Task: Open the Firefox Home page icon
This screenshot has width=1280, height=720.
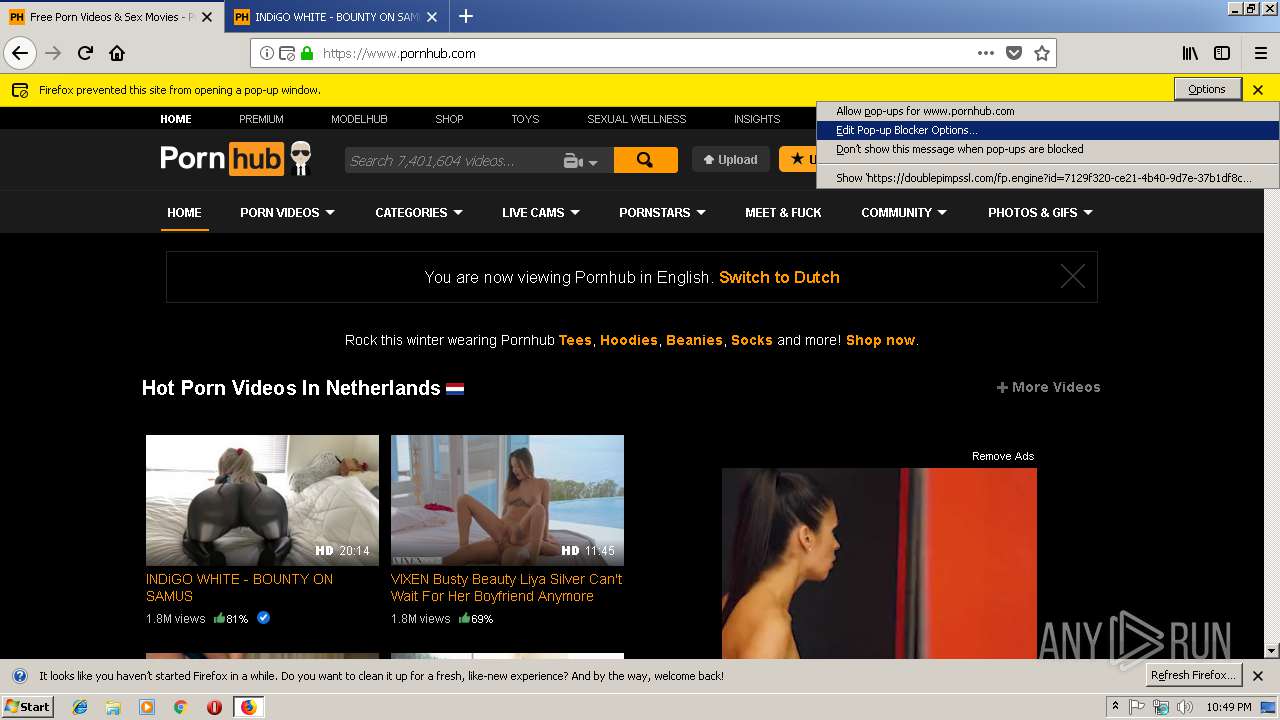Action: click(117, 53)
